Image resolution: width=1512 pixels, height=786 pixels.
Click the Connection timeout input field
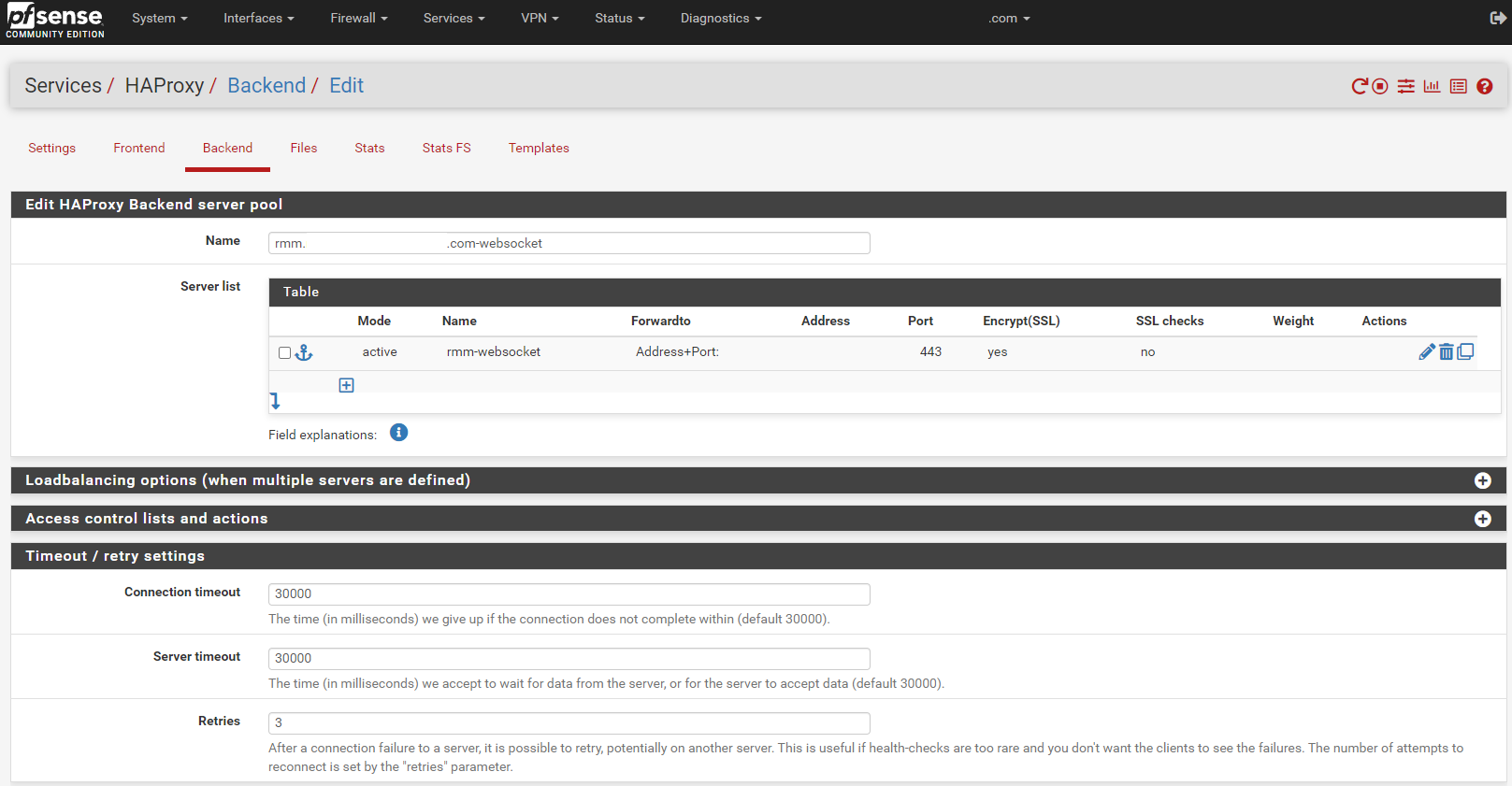tap(569, 593)
